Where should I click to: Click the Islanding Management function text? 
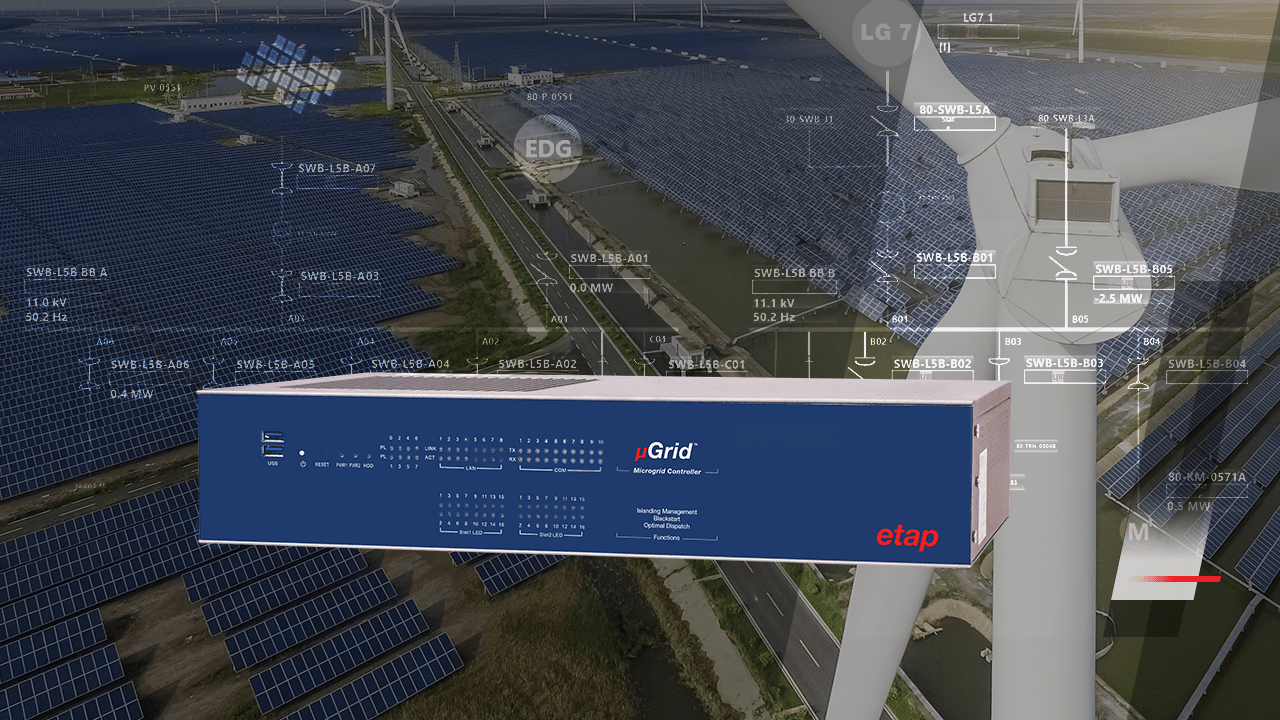(667, 512)
